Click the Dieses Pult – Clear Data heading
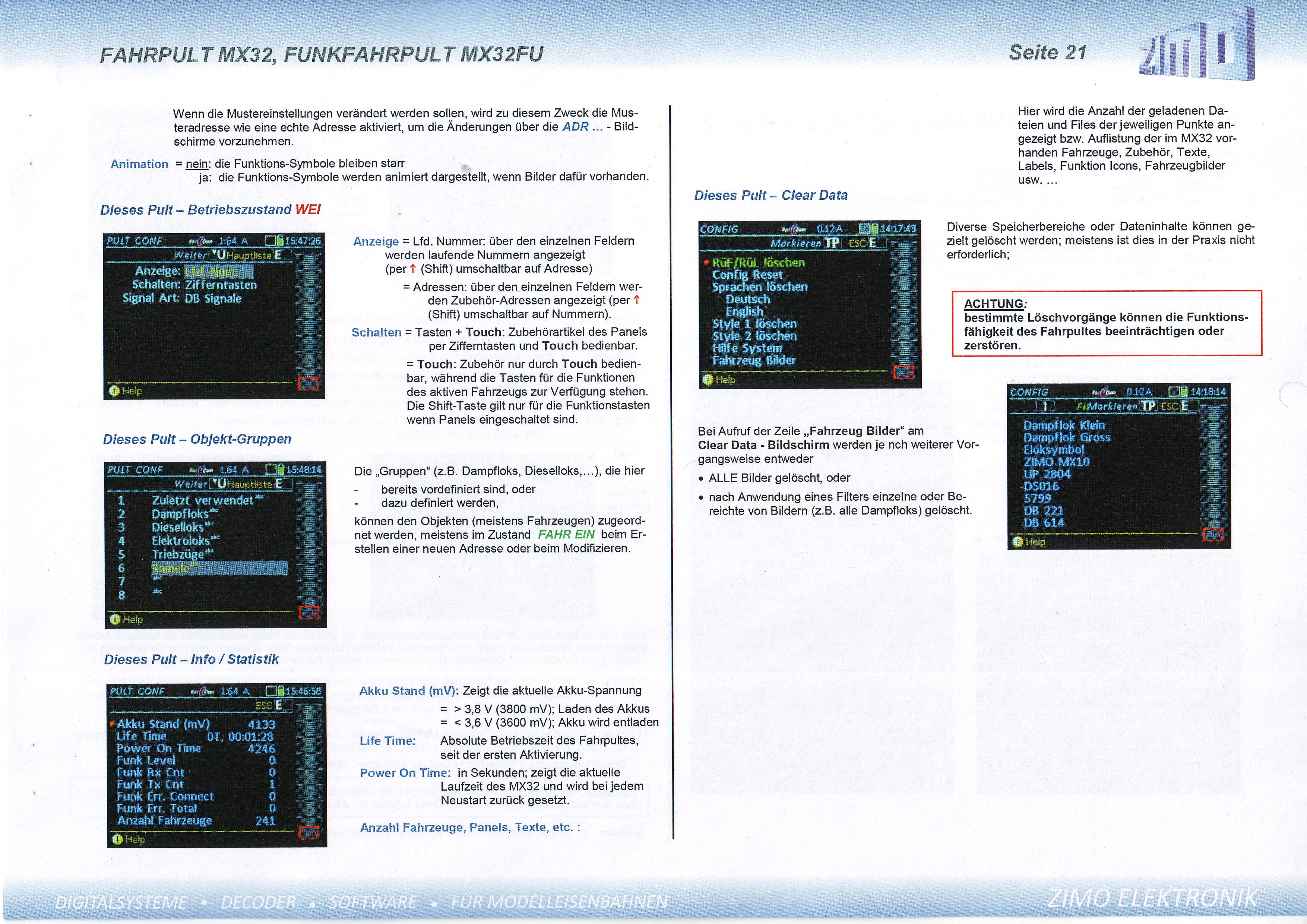This screenshot has width=1307, height=924. (x=771, y=195)
